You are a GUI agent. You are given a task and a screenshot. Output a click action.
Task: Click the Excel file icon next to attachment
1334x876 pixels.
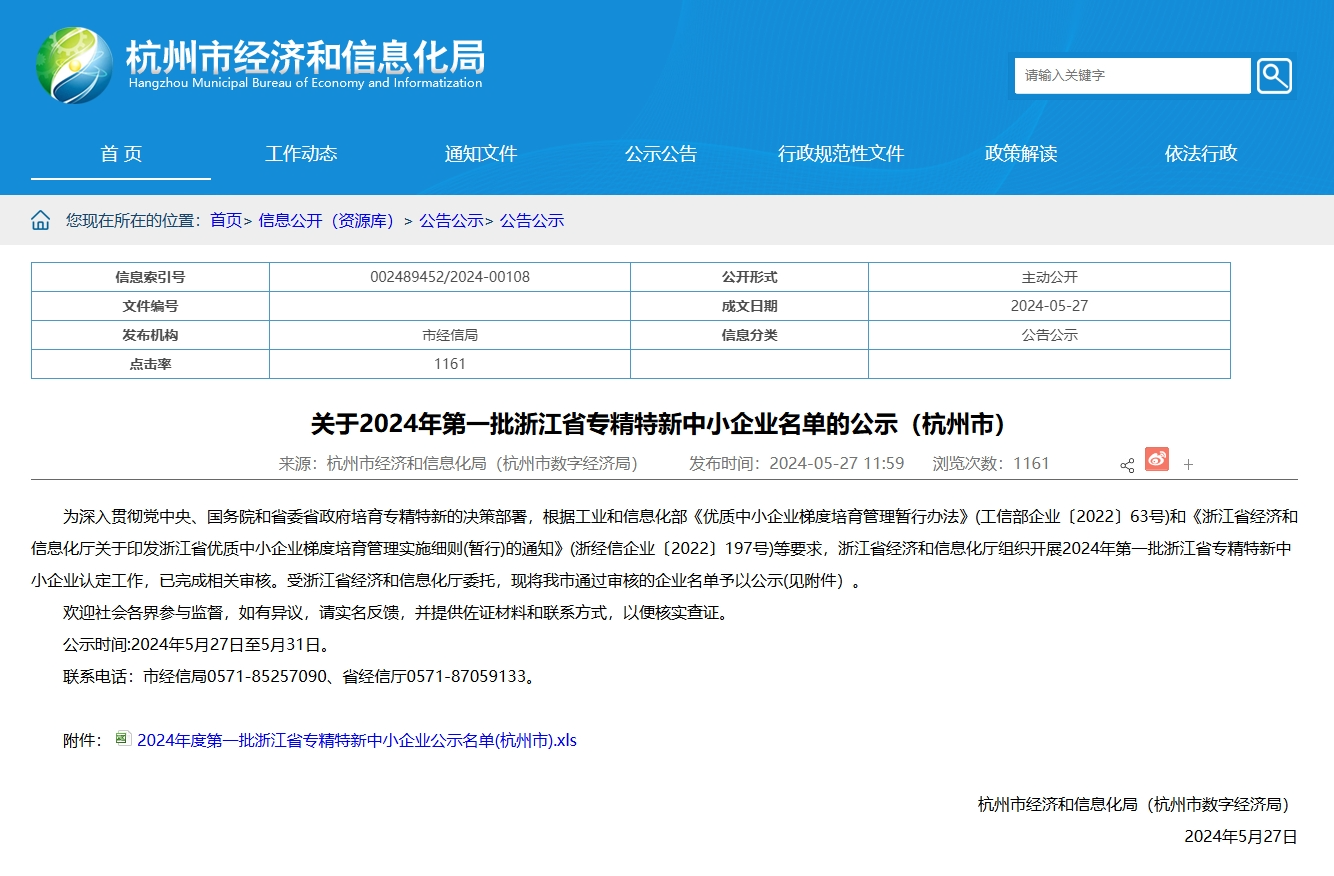123,739
